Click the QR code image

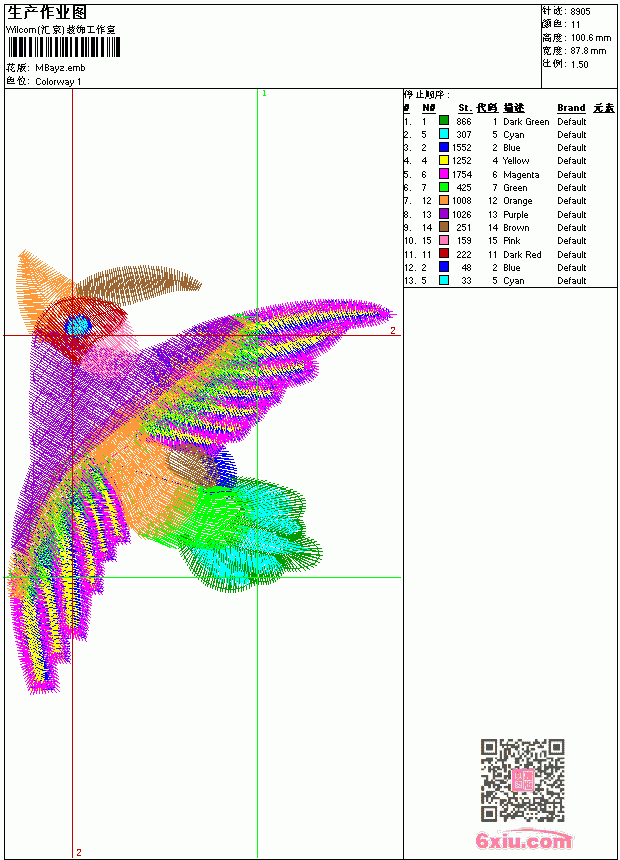[x=523, y=780]
